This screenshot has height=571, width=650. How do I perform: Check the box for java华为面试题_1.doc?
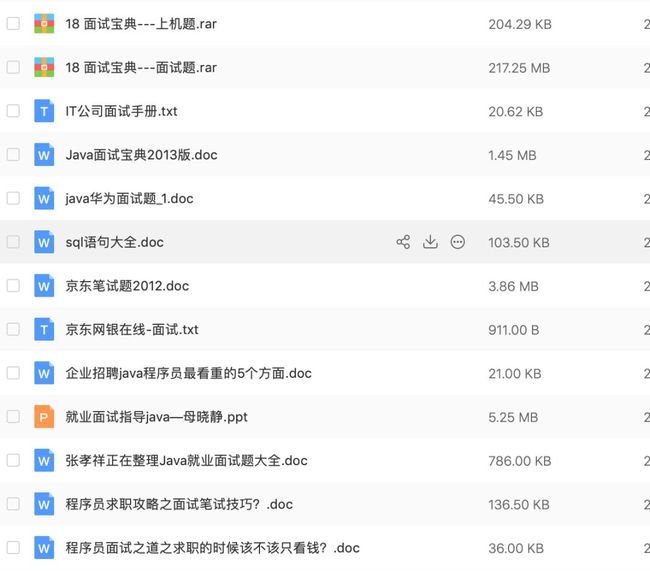tap(13, 198)
